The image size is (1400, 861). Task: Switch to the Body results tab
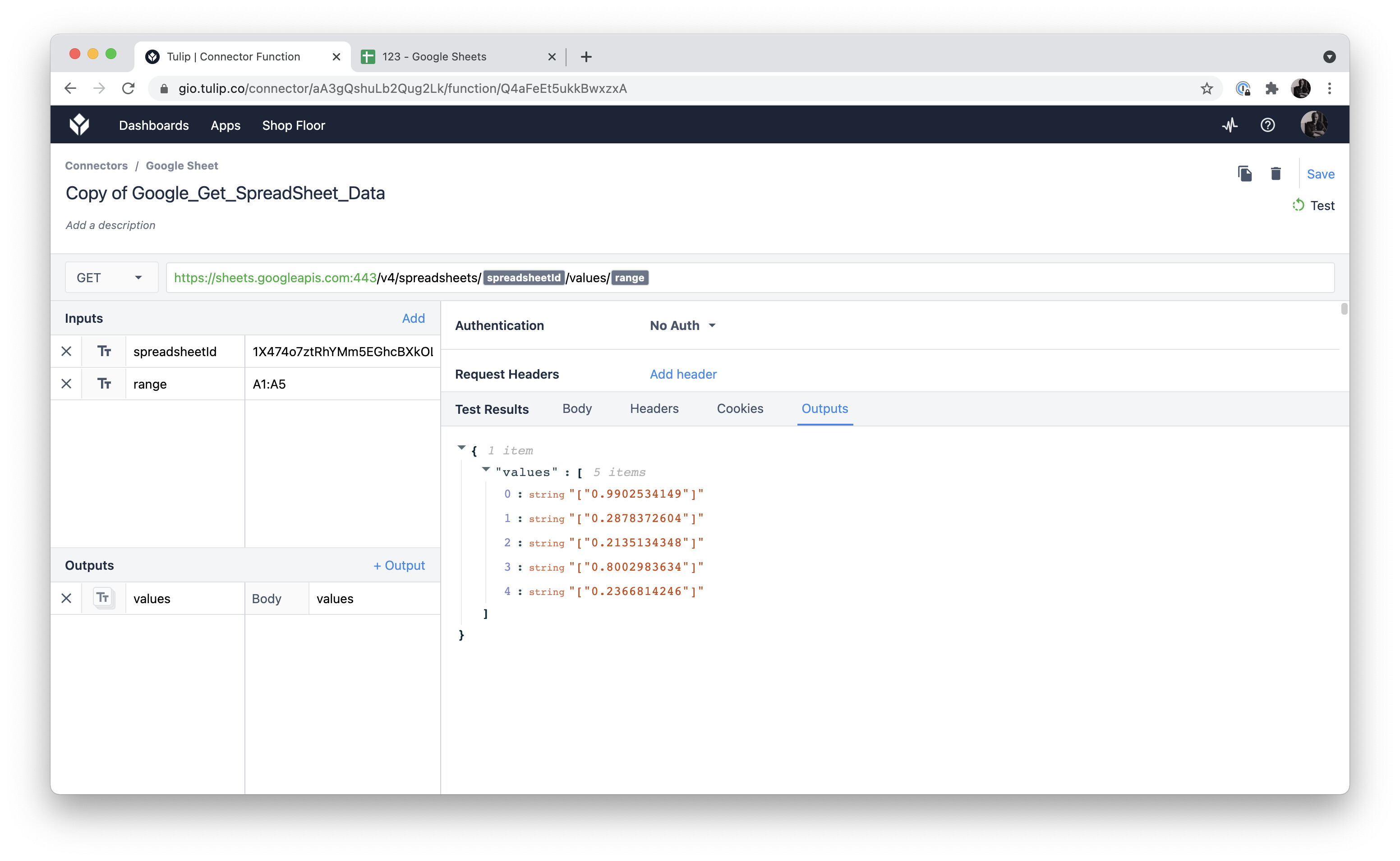tap(576, 408)
